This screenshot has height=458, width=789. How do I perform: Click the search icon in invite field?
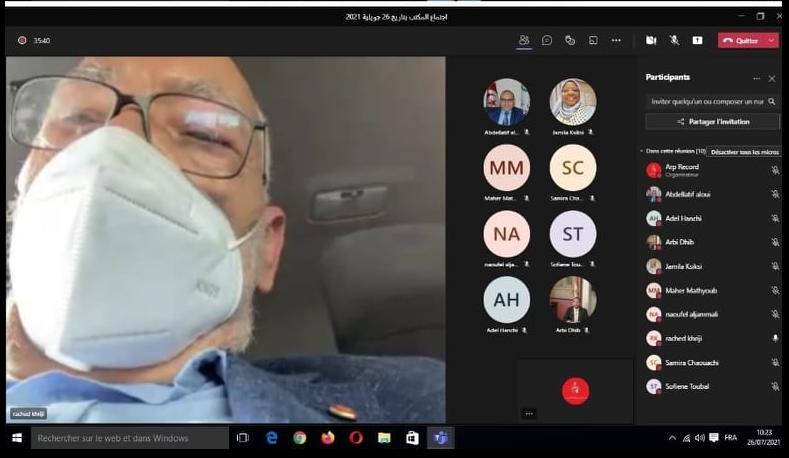(x=771, y=101)
